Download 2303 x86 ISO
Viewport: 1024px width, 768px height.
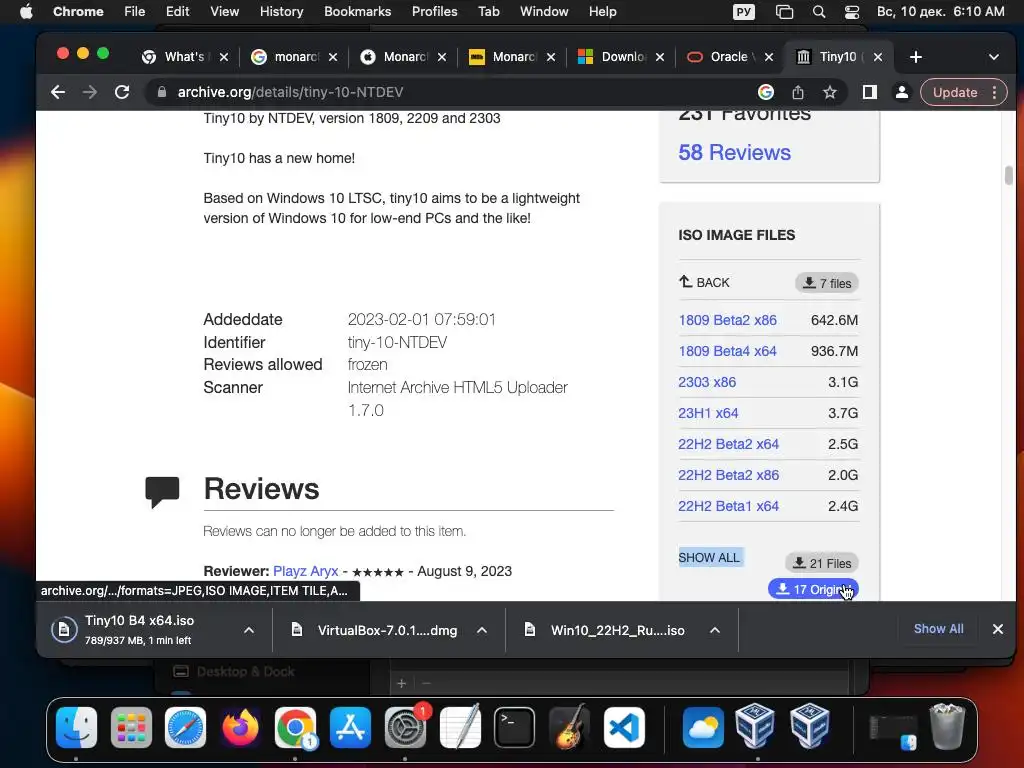click(x=707, y=382)
